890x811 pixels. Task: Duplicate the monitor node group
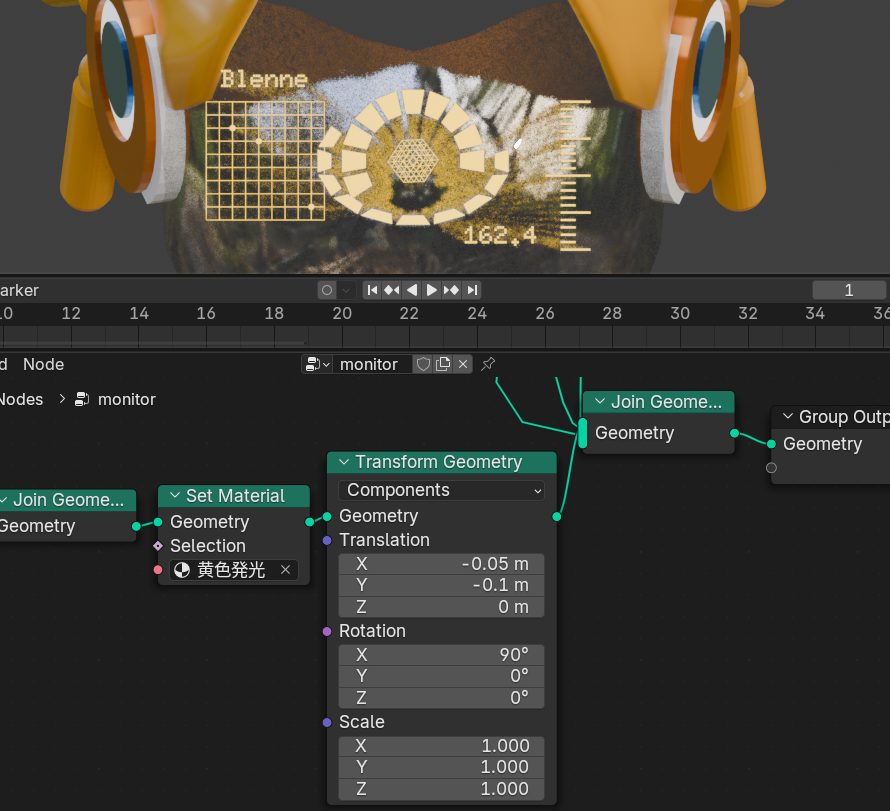[x=443, y=364]
